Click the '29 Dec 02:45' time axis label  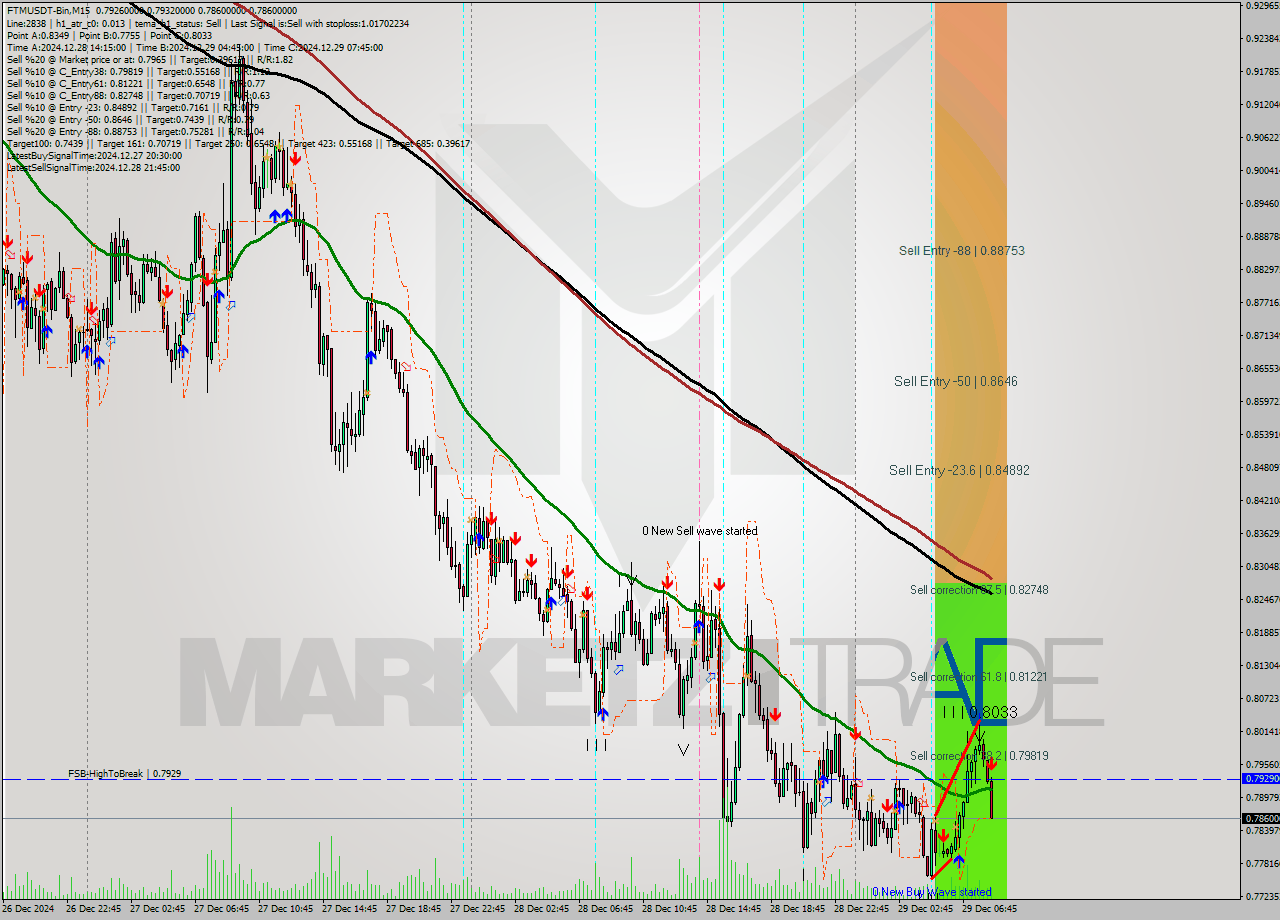[x=925, y=909]
